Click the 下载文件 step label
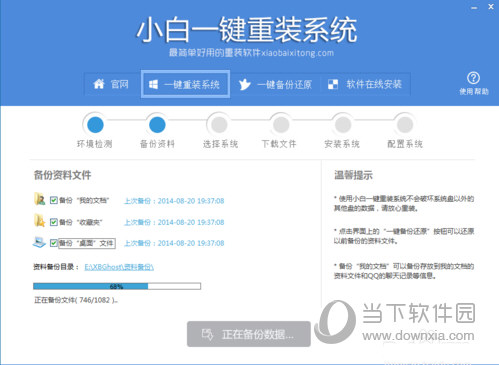 [279, 144]
